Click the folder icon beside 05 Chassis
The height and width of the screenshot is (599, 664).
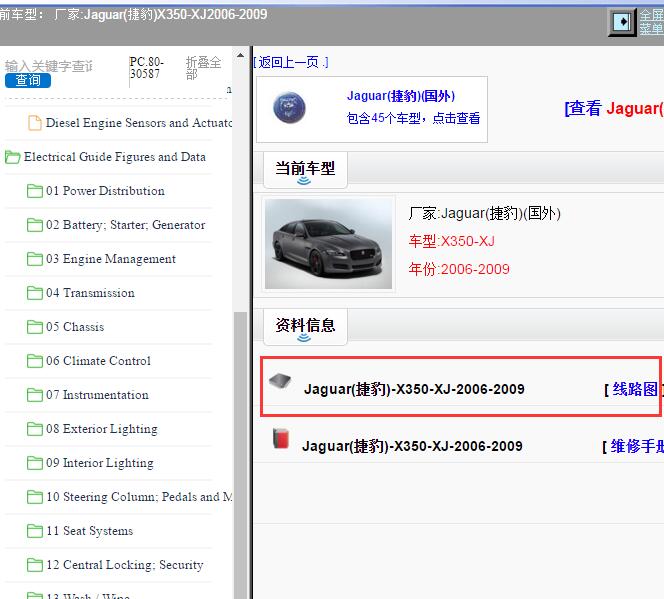tap(35, 327)
